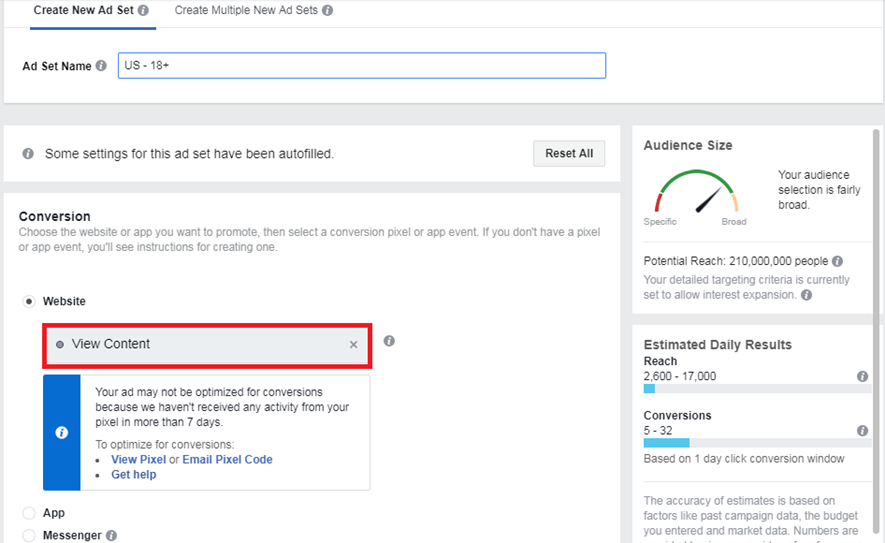The width and height of the screenshot is (885, 543).
Task: Click info icon beside Potential Reach
Action: [837, 261]
